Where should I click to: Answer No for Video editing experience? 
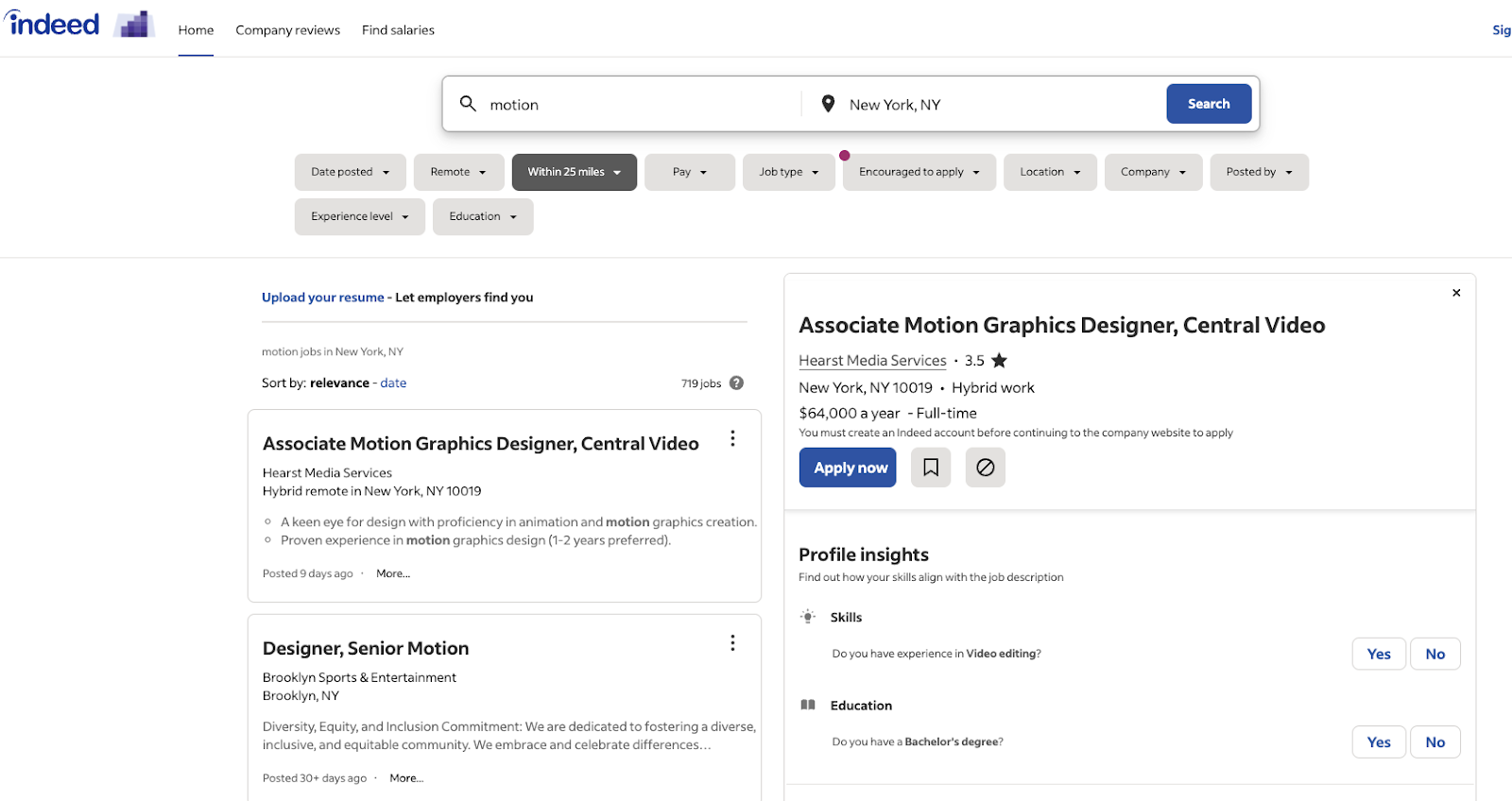[x=1435, y=654]
